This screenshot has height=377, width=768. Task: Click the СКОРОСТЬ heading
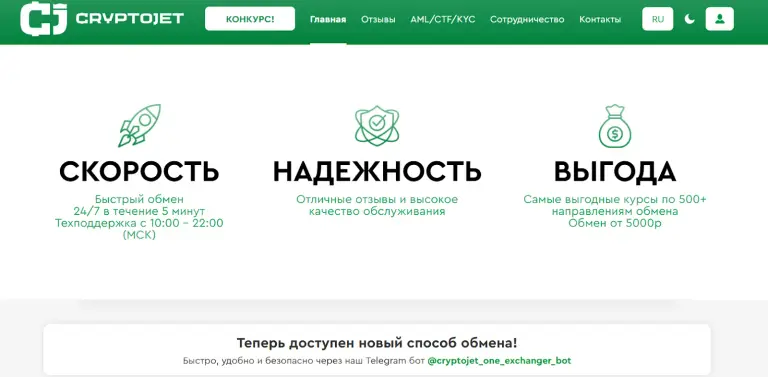(x=140, y=171)
